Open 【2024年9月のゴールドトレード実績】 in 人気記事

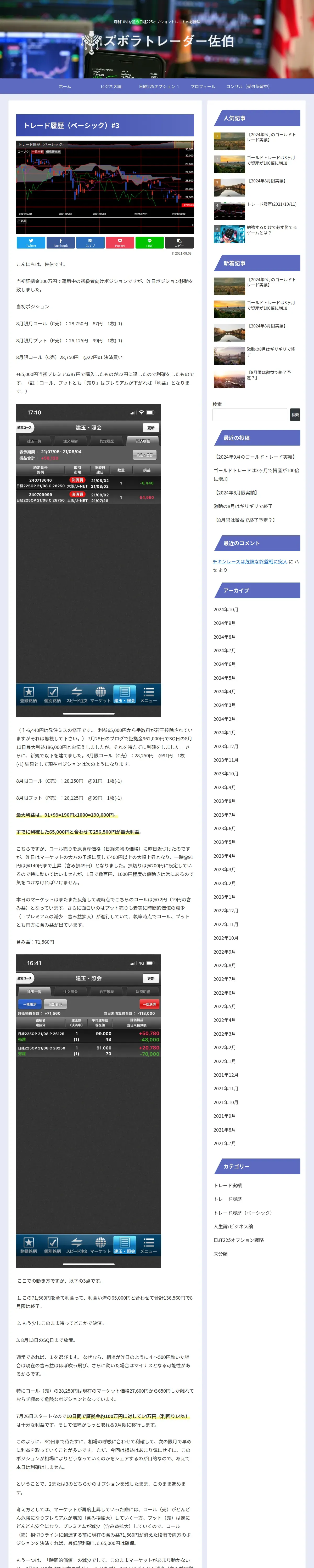point(272,137)
